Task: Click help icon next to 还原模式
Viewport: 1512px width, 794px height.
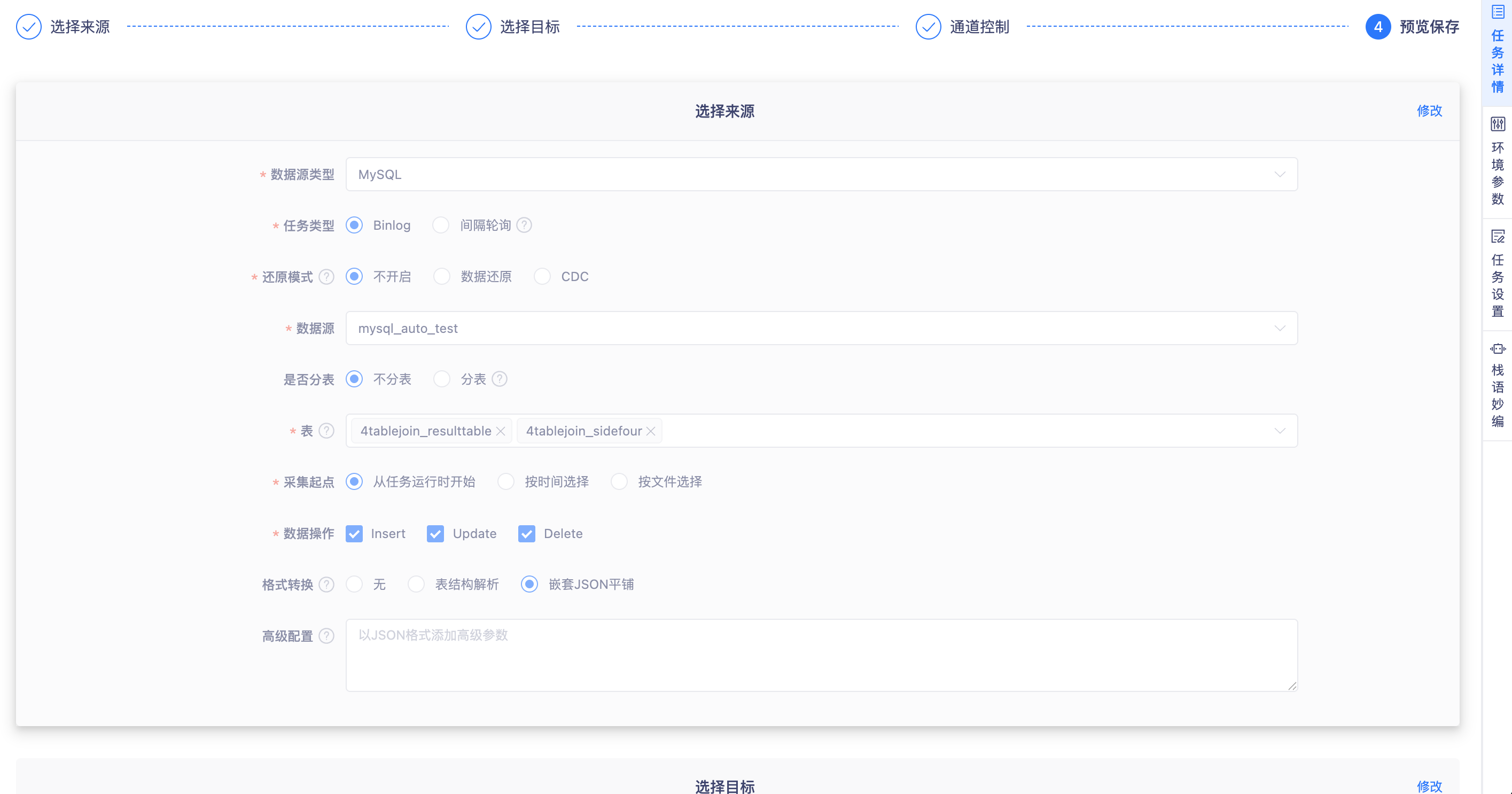Action: (326, 277)
